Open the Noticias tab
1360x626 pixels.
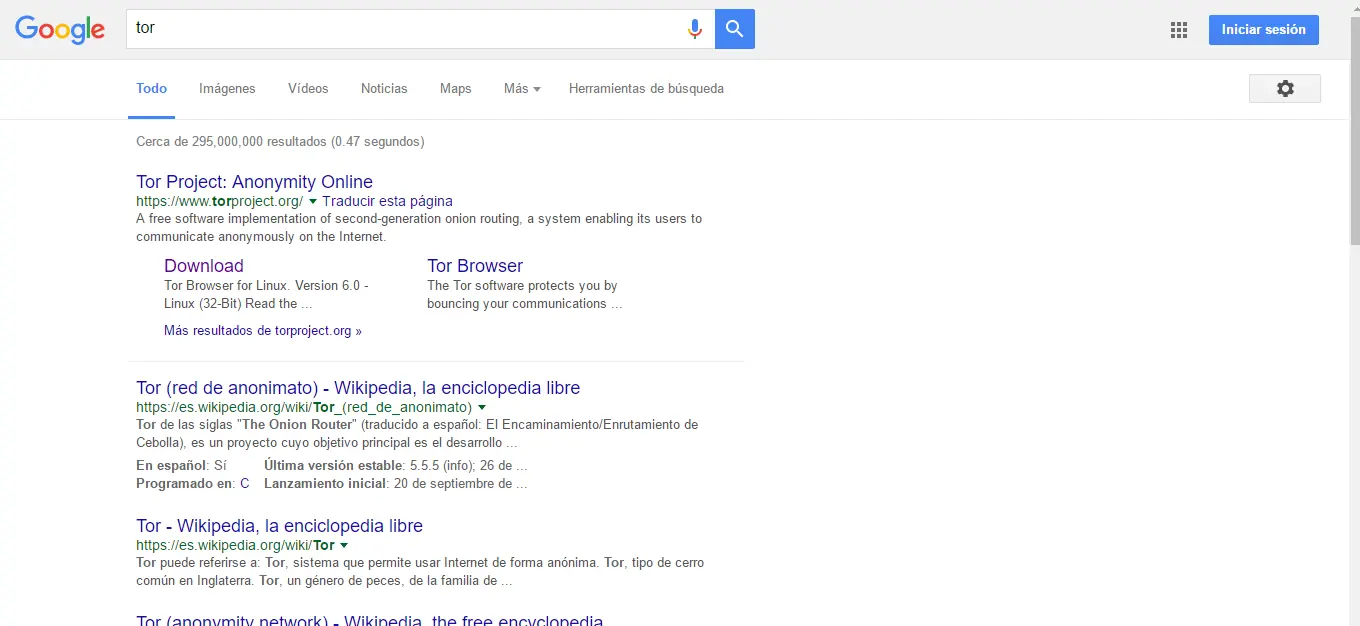click(x=384, y=89)
